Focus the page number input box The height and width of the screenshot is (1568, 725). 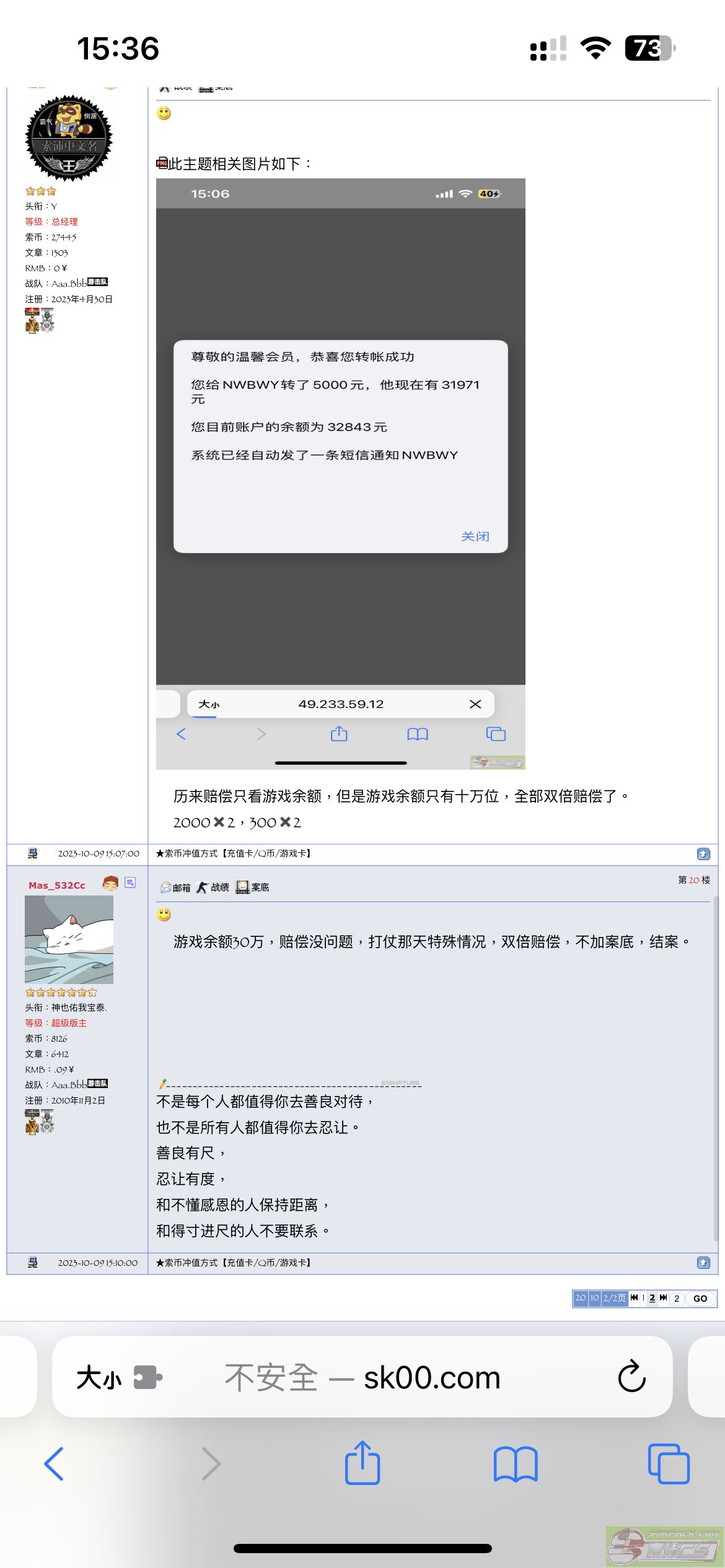(x=677, y=1298)
